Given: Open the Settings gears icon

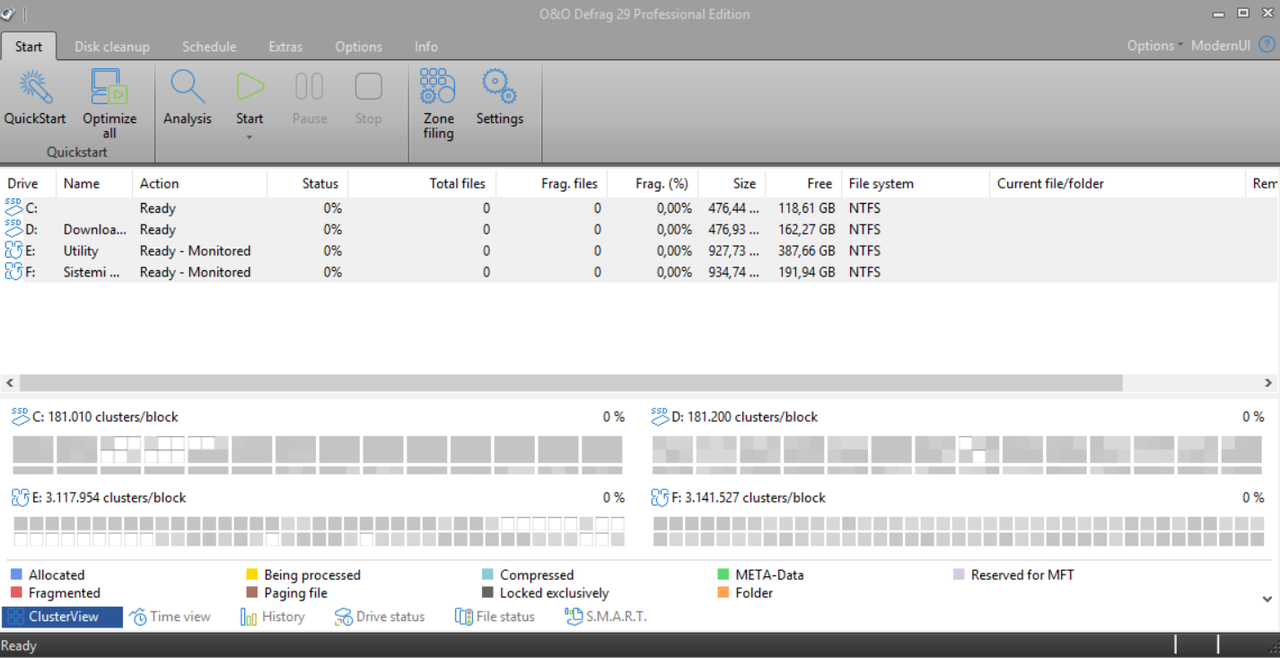Looking at the screenshot, I should pyautogui.click(x=499, y=87).
